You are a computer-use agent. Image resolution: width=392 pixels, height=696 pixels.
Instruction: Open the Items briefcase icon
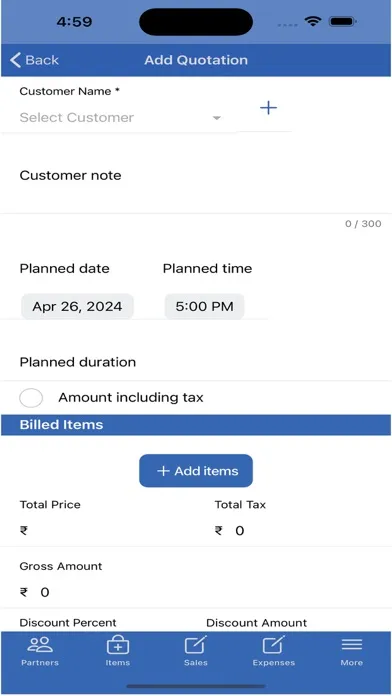coord(118,645)
